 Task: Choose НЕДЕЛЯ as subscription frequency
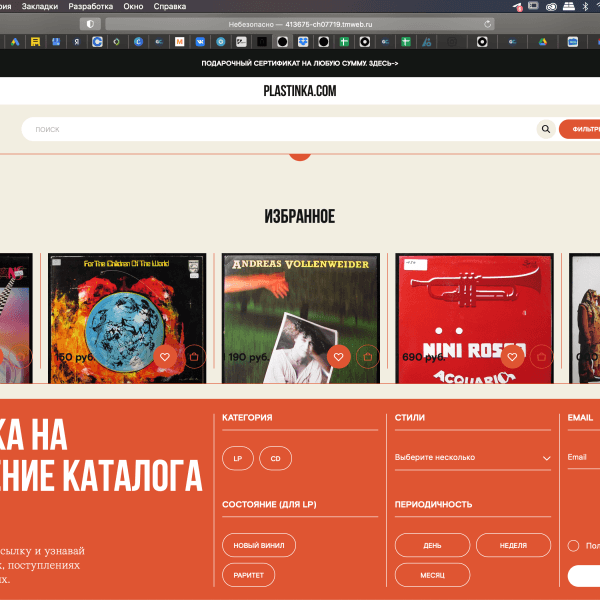[513, 545]
